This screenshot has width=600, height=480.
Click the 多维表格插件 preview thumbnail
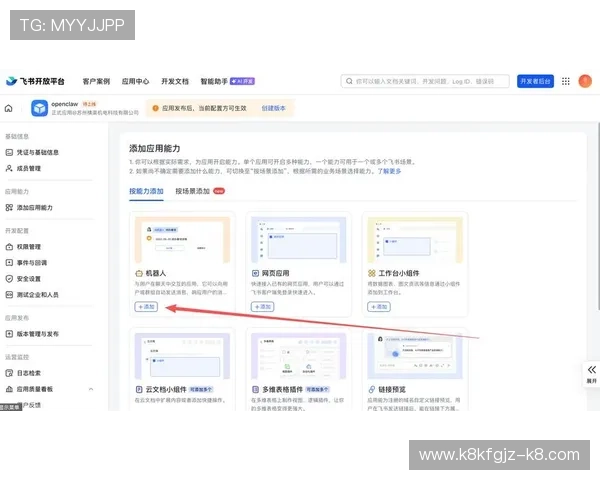click(x=299, y=356)
